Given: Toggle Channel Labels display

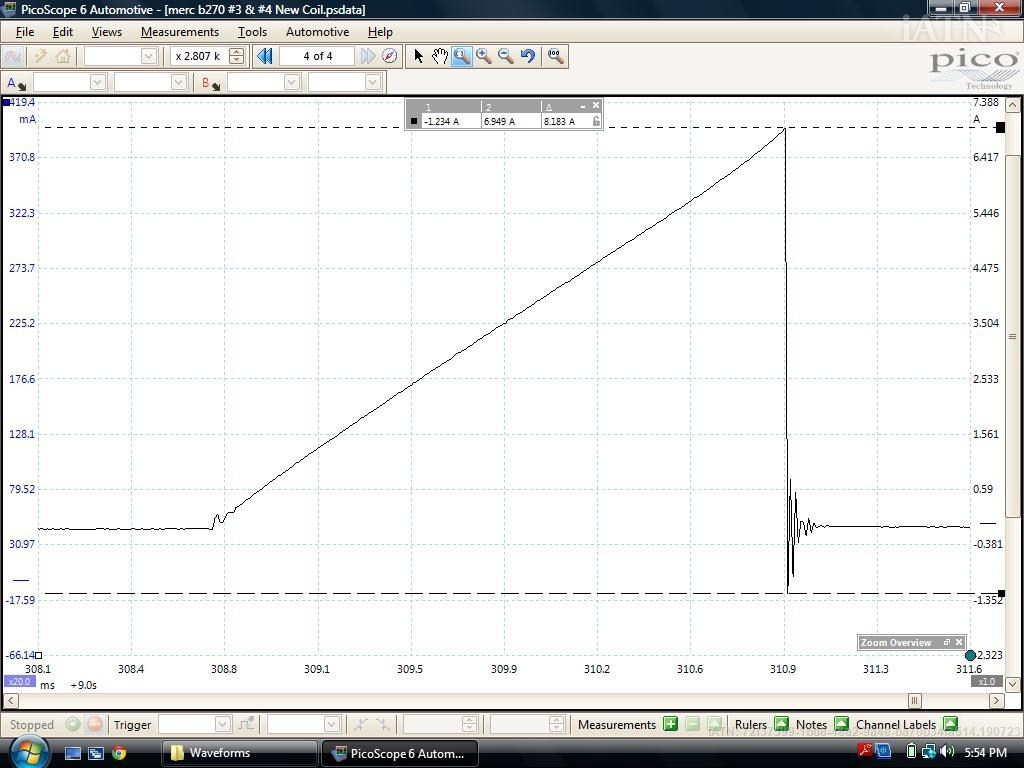Looking at the screenshot, I should pos(950,724).
